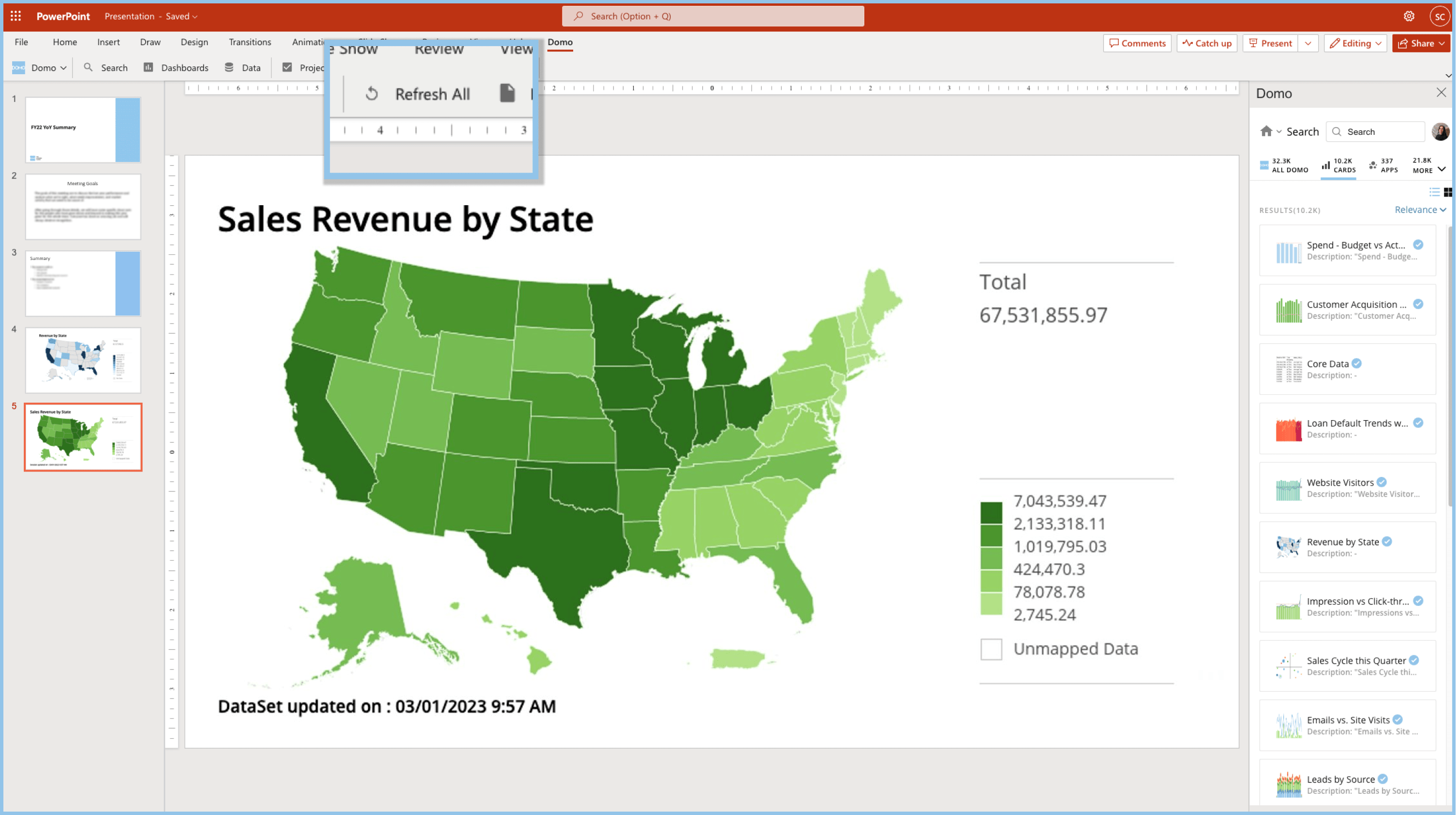1456x815 pixels.
Task: Open the settings gear in title bar
Action: pos(1408,16)
